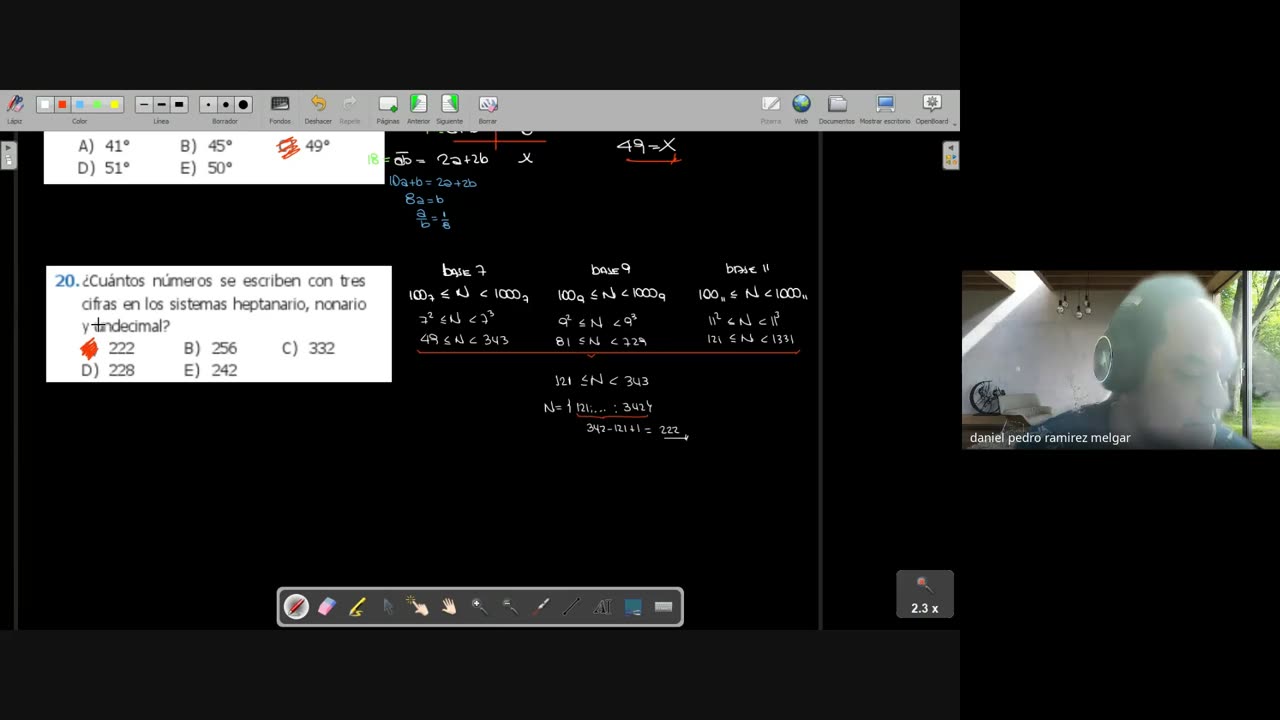Expand the left side panel tab
Image resolution: width=1280 pixels, height=720 pixels.
click(8, 155)
